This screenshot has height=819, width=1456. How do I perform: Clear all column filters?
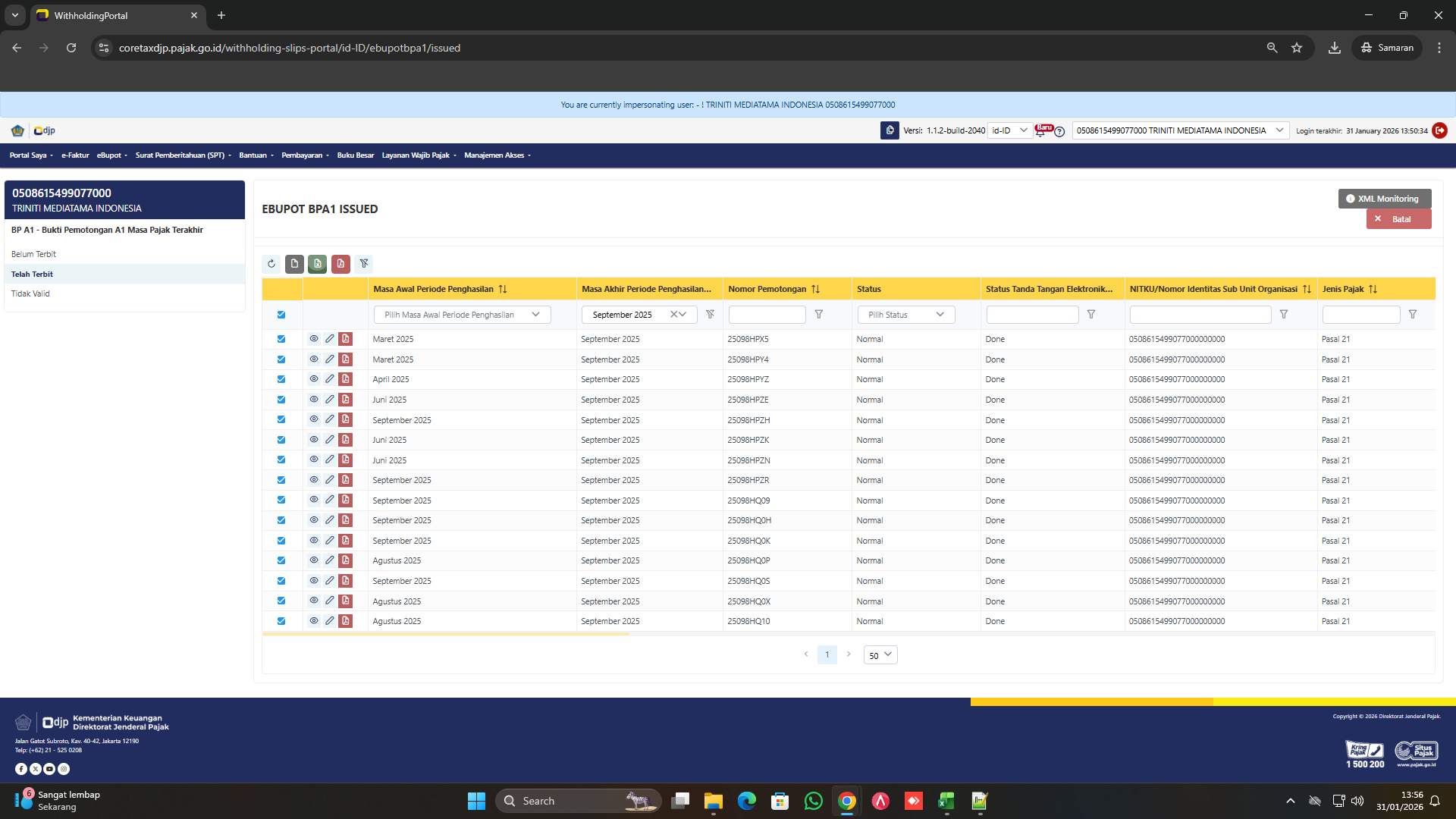[364, 264]
